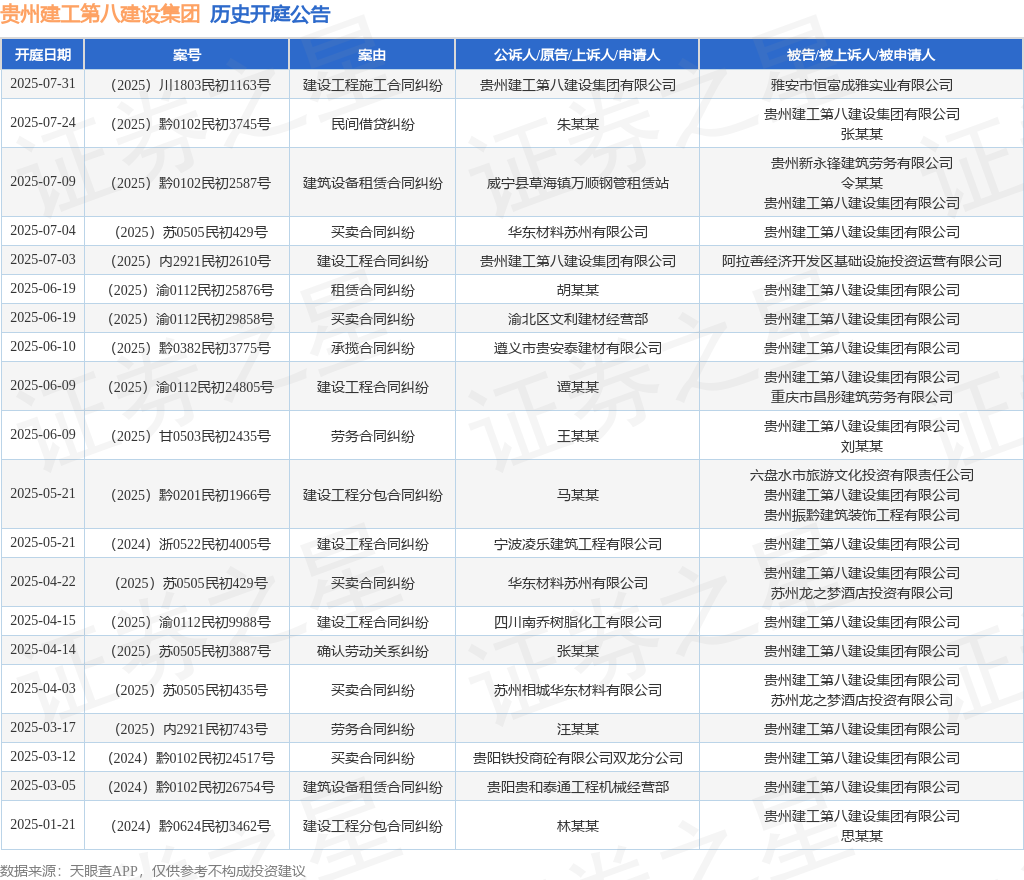Screen dimensions: 1024x880
Task: Click the 开庭日期 column header
Action: (42, 54)
